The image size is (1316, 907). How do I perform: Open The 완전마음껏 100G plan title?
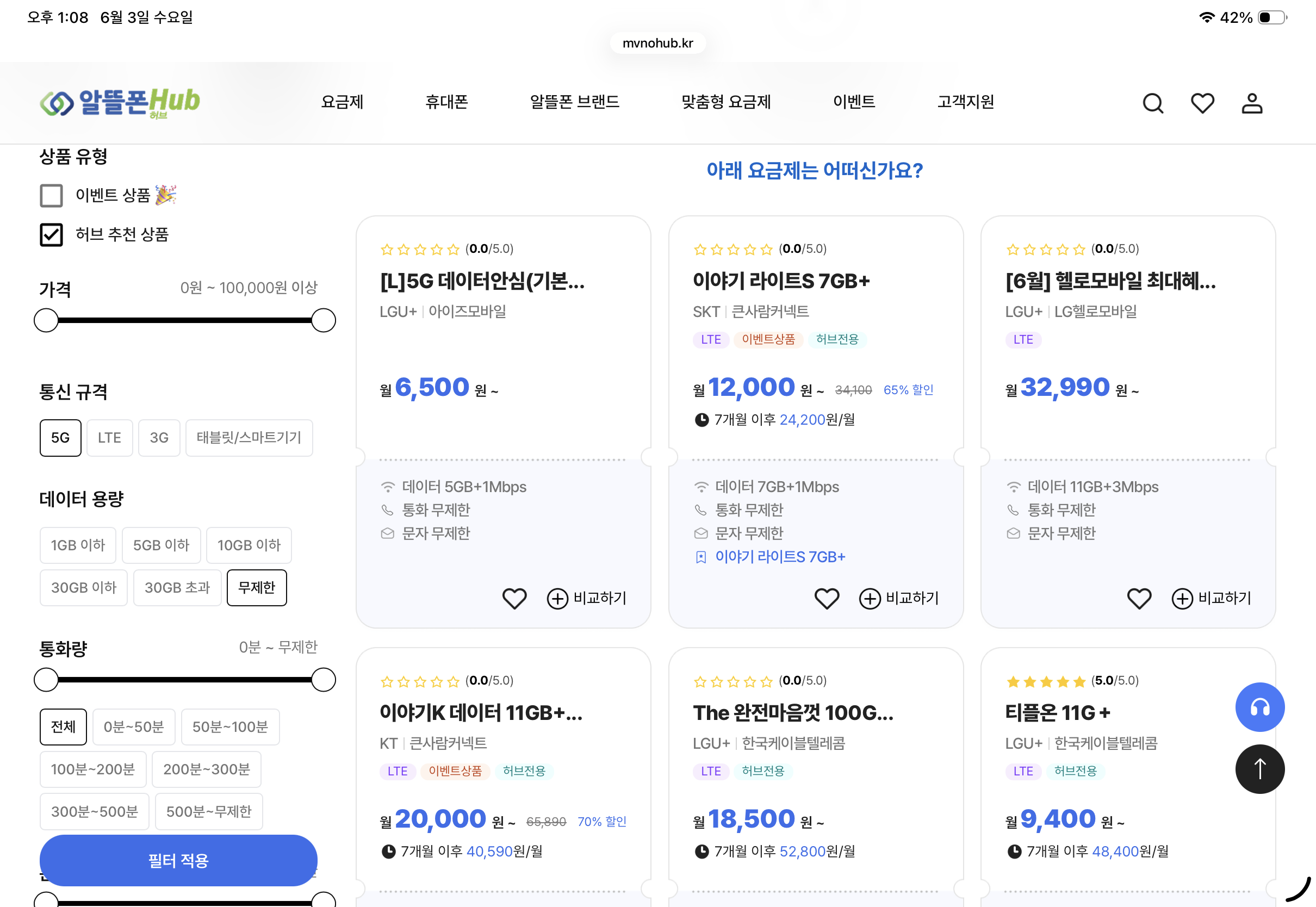[793, 713]
